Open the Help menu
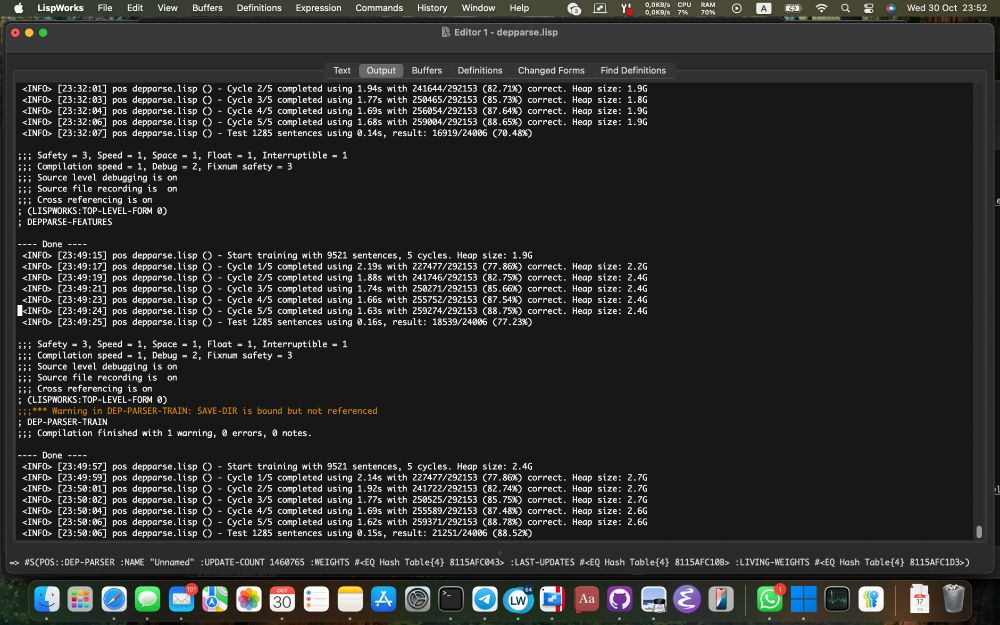Image resolution: width=1000 pixels, height=625 pixels. [519, 8]
